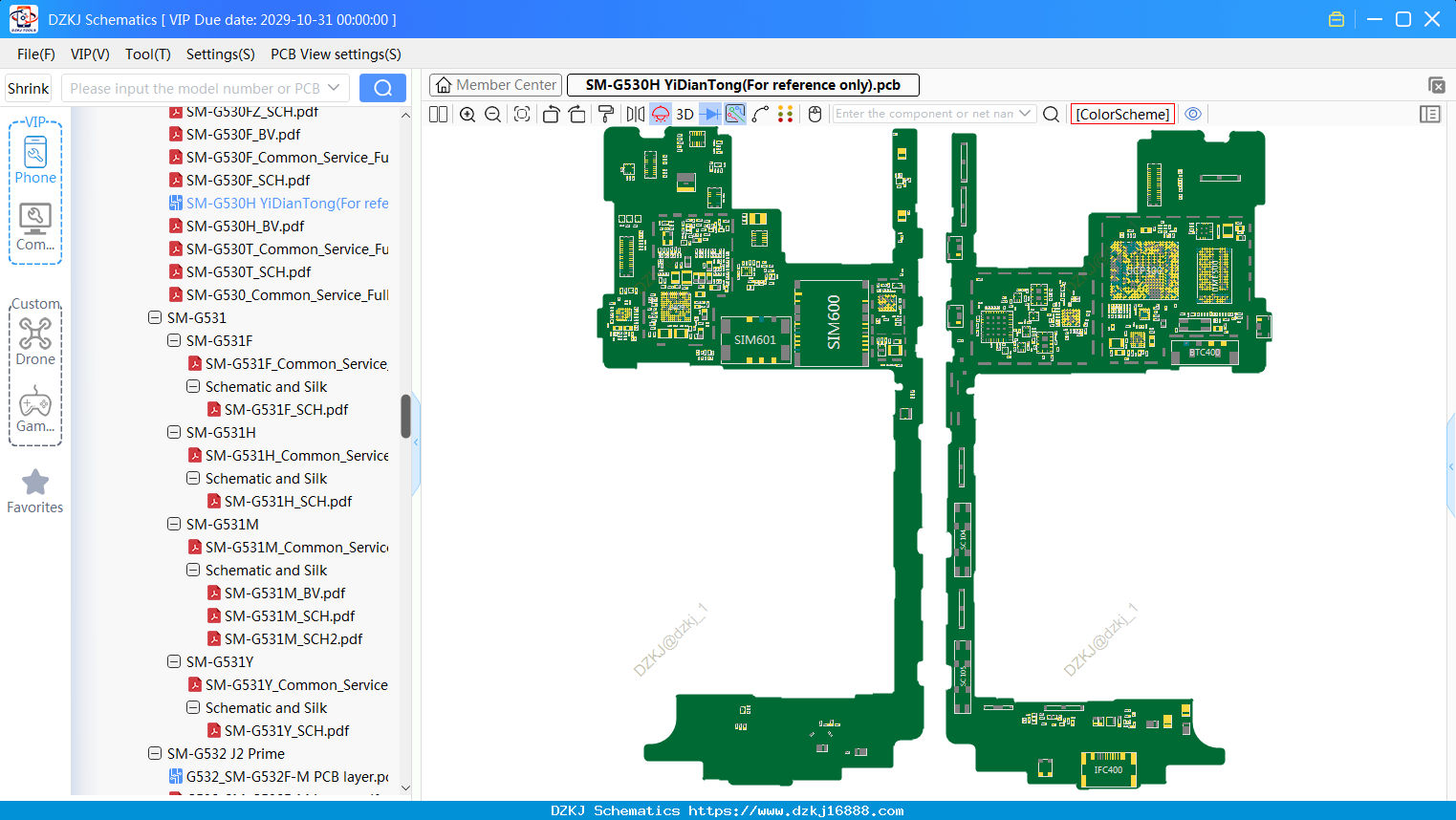Rotate board with the first rotate icon
Viewport: 1456px width, 820px height.
(551, 114)
